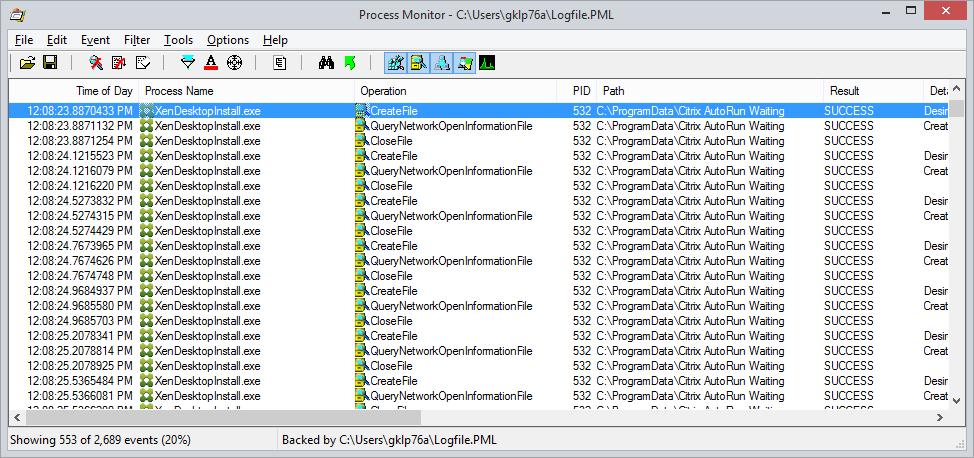This screenshot has height=458, width=974.
Task: Select the row at 12:08:24.5274315 PM
Action: pyautogui.click(x=479, y=216)
